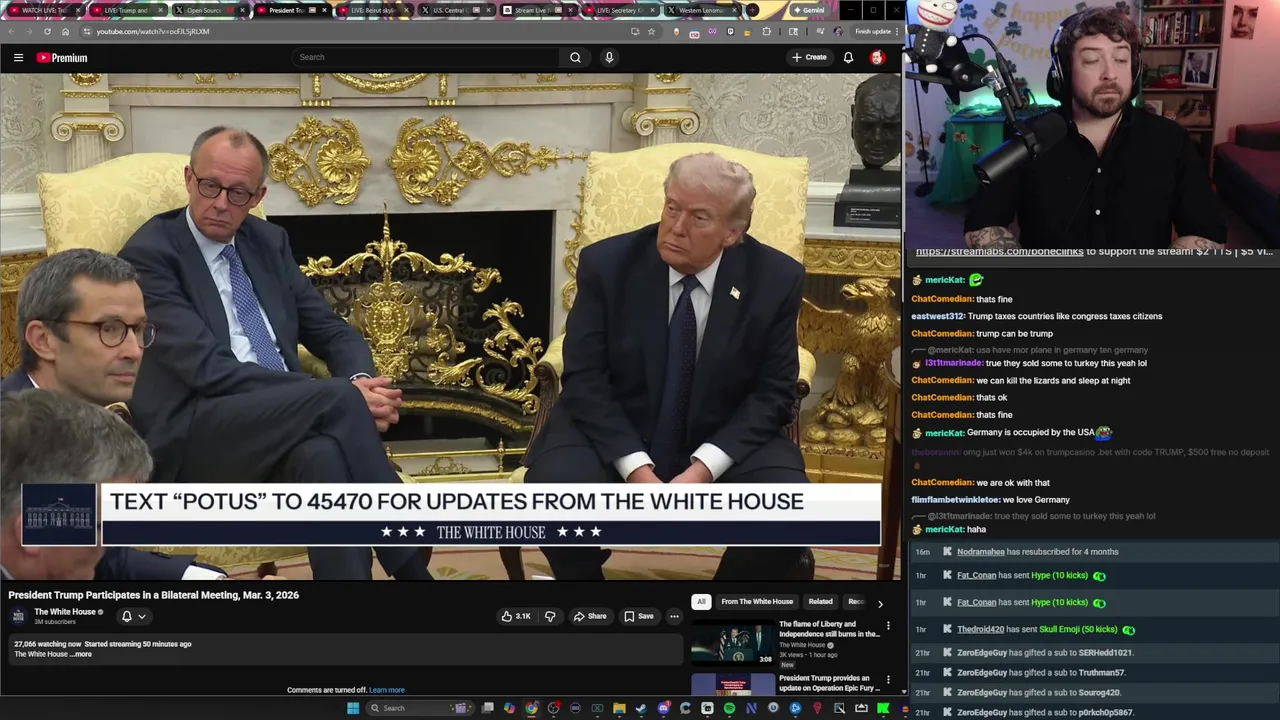This screenshot has width=1280, height=720.
Task: Open Gemini button in Chrome
Action: pos(808,11)
